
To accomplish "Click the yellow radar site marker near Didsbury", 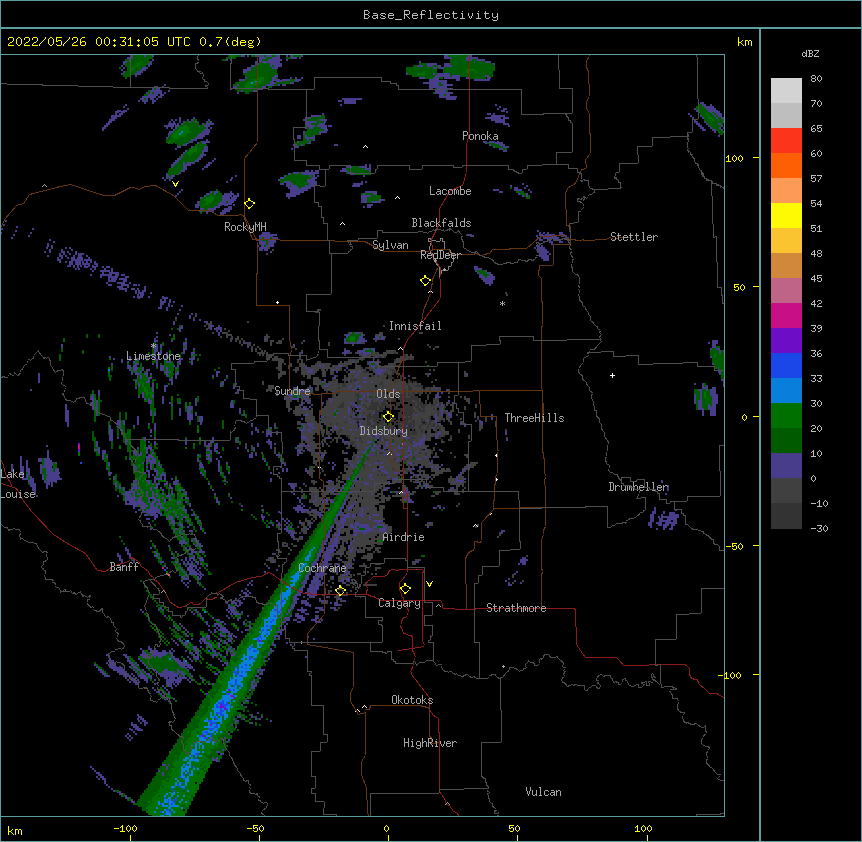I will point(388,417).
